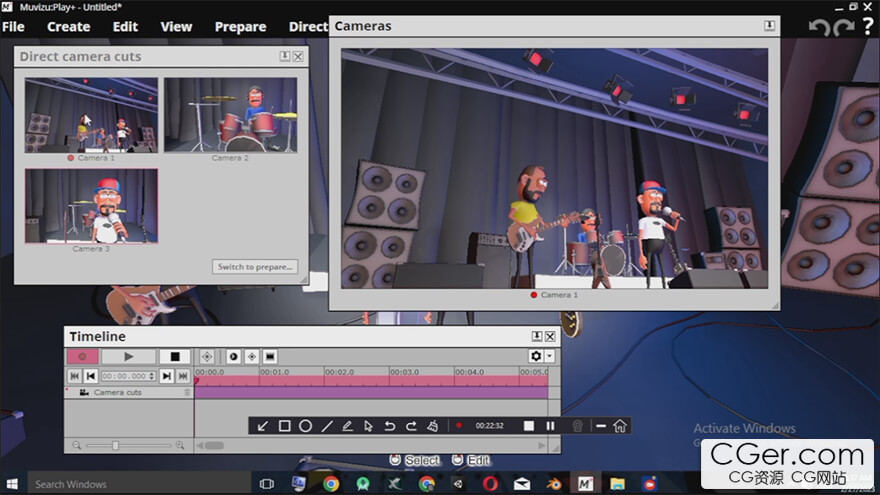Clear annotations with broom icon
Viewport: 880px width, 495px height.
click(x=432, y=426)
